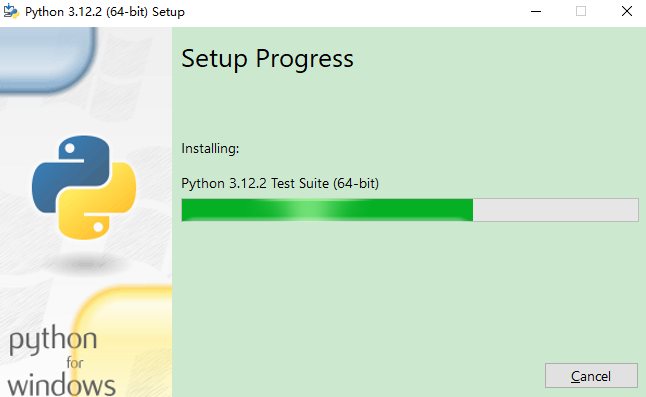Viewport: 646px width, 397px height.
Task: Click the word windows in the sidebar
Action: [62, 385]
